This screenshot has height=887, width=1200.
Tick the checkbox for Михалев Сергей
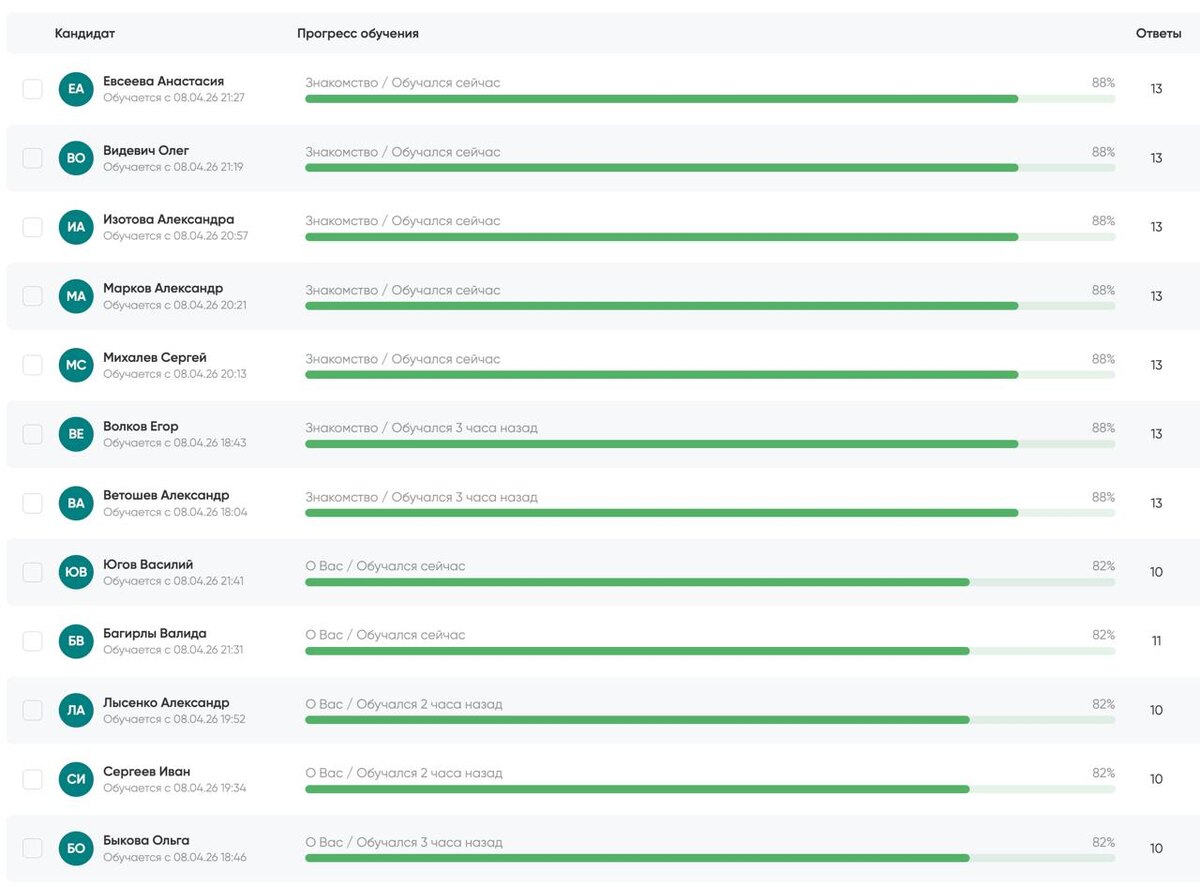click(x=33, y=365)
